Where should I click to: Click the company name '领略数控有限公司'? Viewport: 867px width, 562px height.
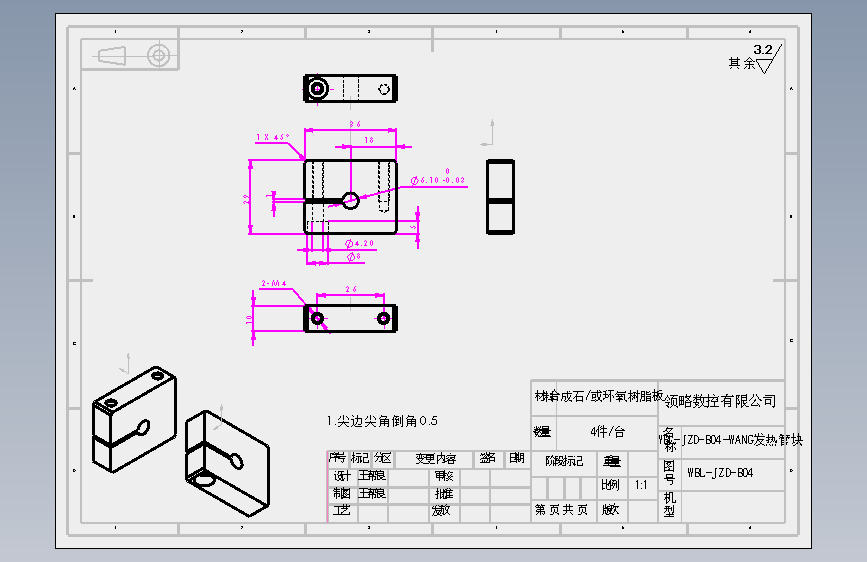coord(720,401)
